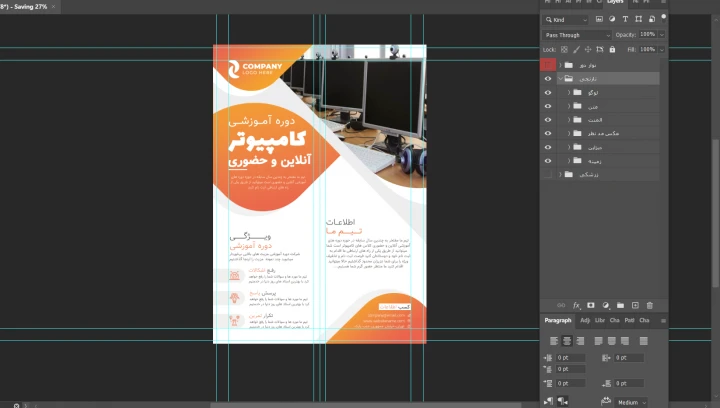The width and height of the screenshot is (720, 408).
Task: Create a new adjustment layer
Action: 605,305
